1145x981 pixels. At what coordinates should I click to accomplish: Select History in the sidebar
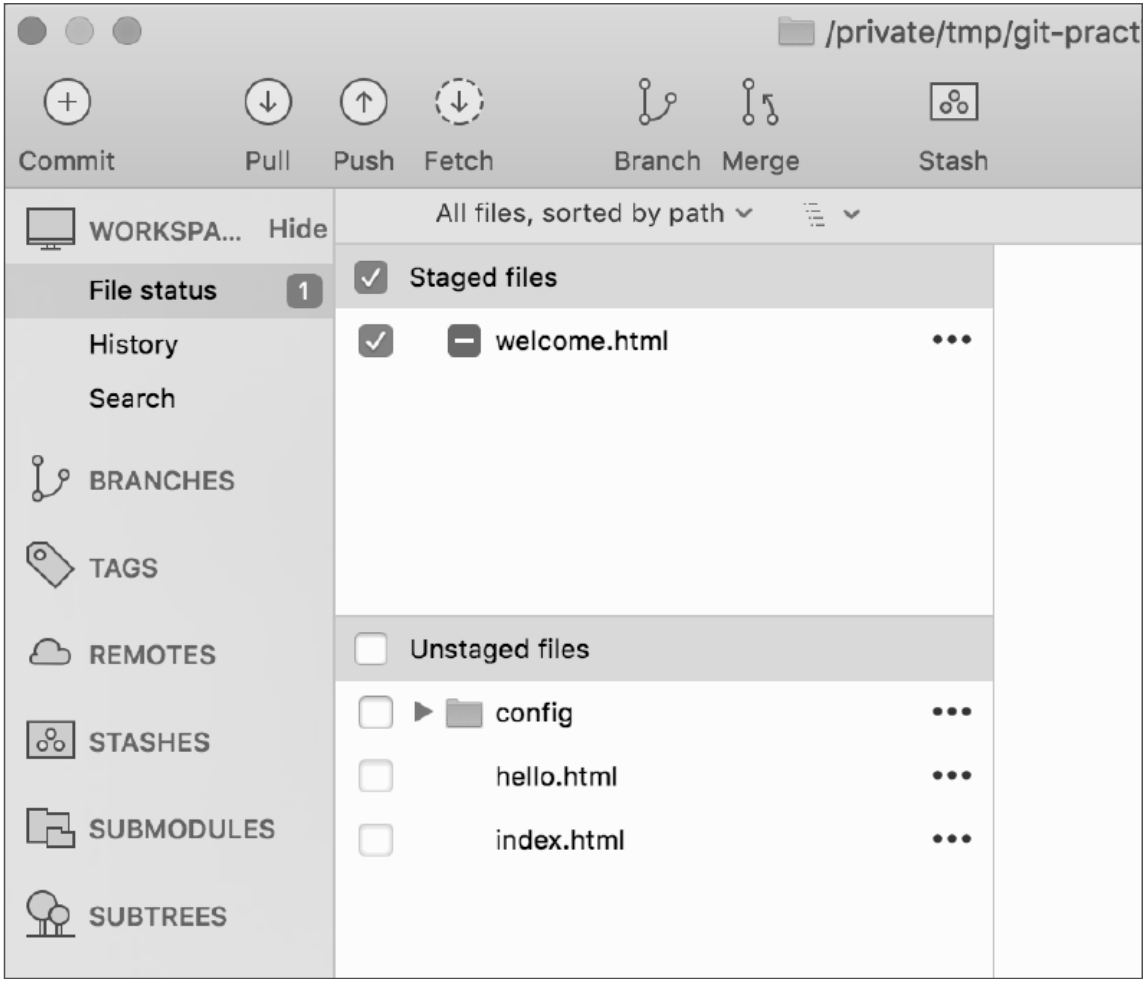pyautogui.click(x=132, y=345)
